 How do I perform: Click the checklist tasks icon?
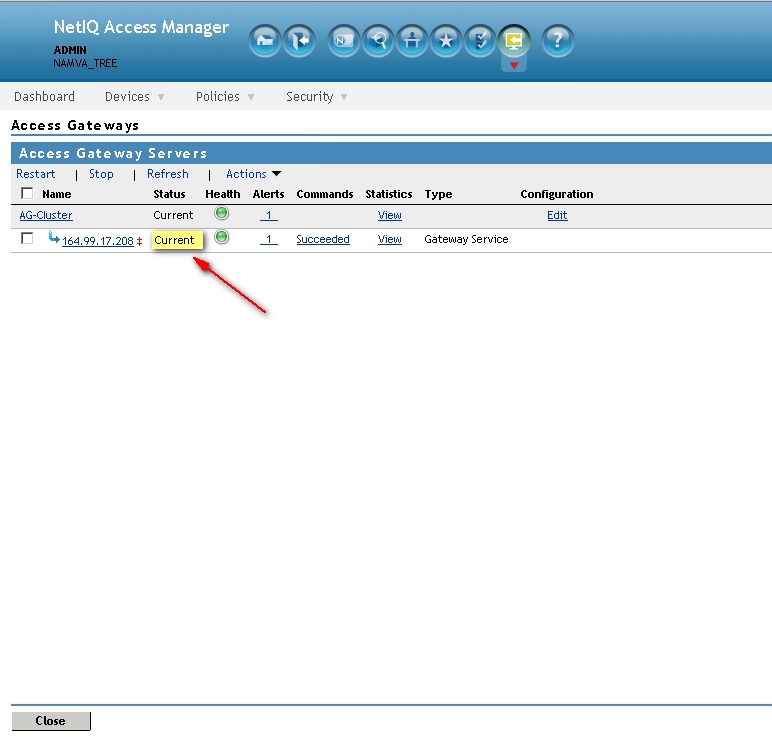[x=480, y=41]
